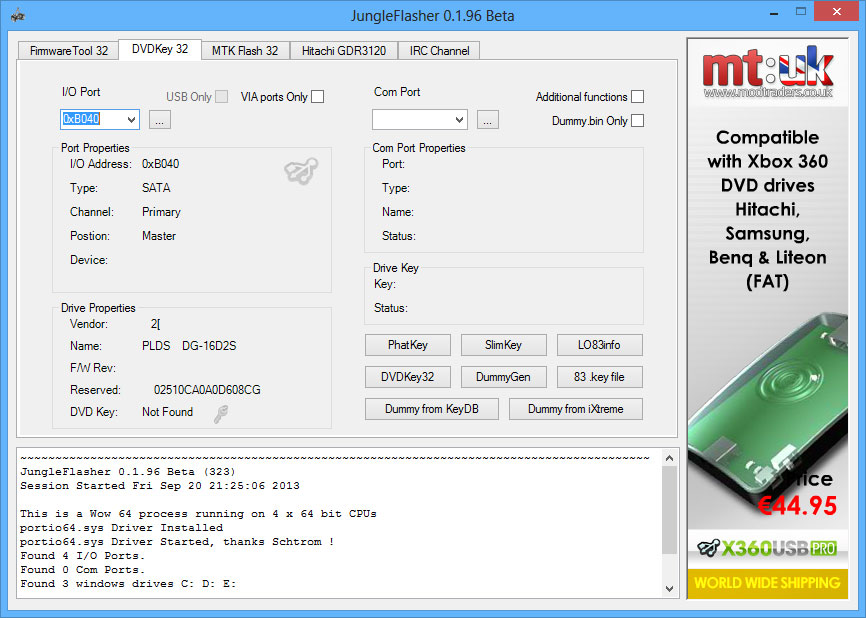
Task: Click the Primary channel value
Action: pos(161,212)
